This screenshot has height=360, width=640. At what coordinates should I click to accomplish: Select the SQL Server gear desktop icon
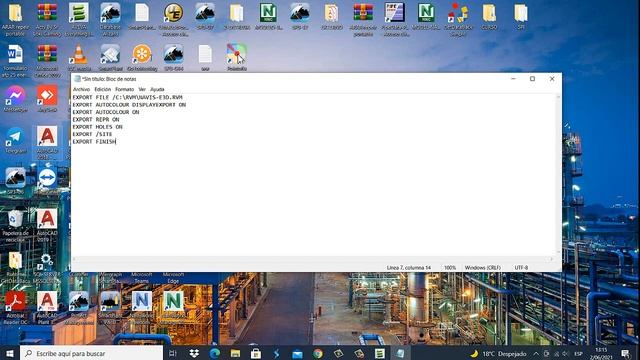[x=47, y=267]
